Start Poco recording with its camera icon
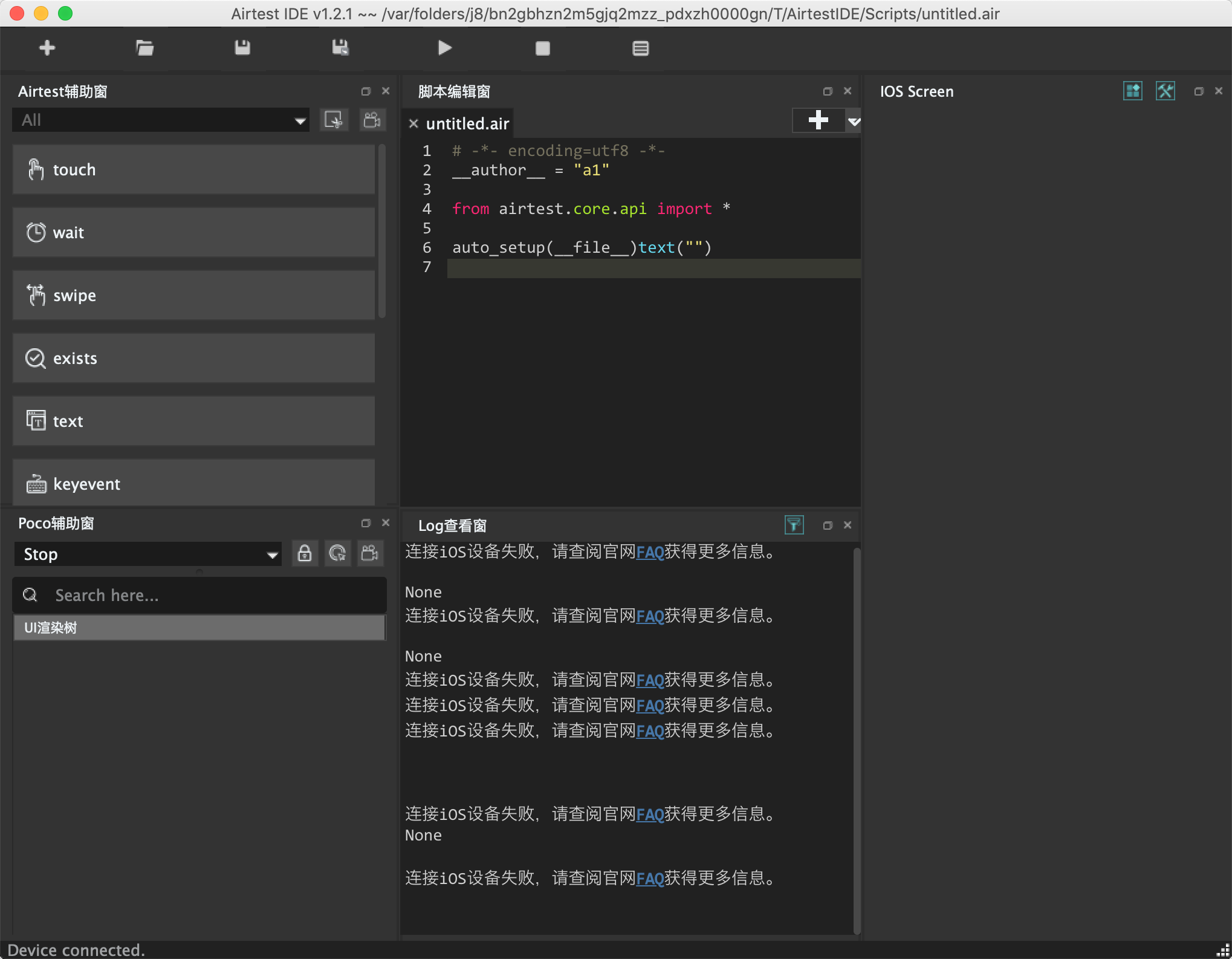1232x959 pixels. point(370,553)
